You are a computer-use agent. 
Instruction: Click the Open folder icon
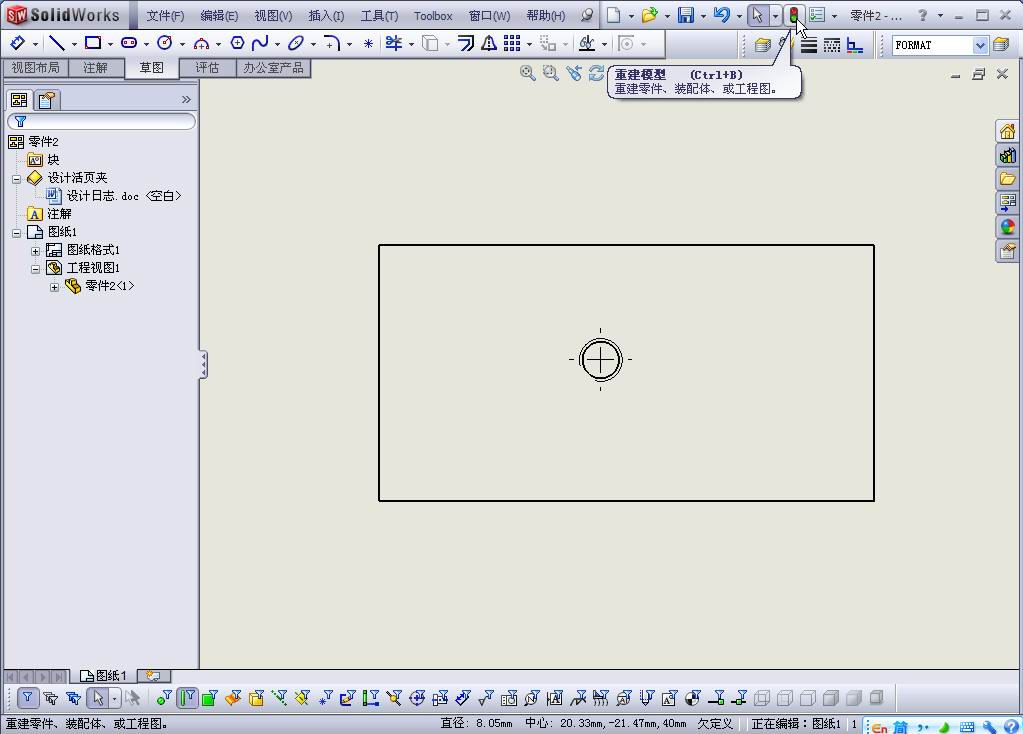tap(649, 15)
